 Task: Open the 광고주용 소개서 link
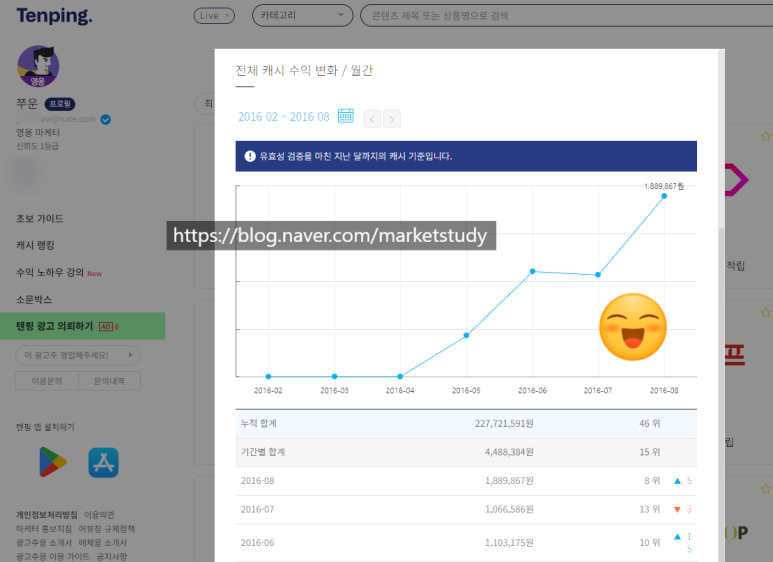coord(43,542)
